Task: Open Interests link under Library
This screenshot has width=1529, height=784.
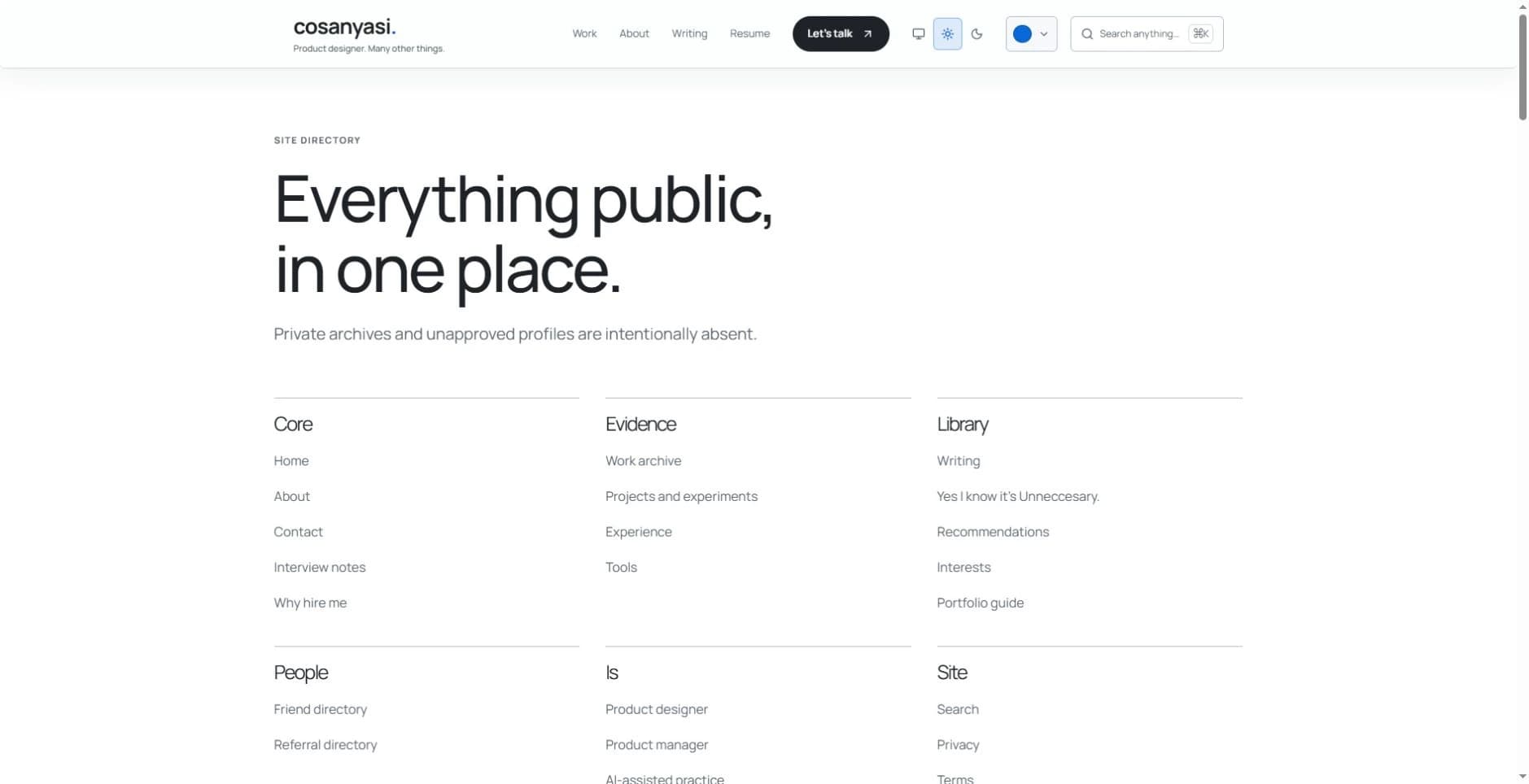Action: coord(963,568)
